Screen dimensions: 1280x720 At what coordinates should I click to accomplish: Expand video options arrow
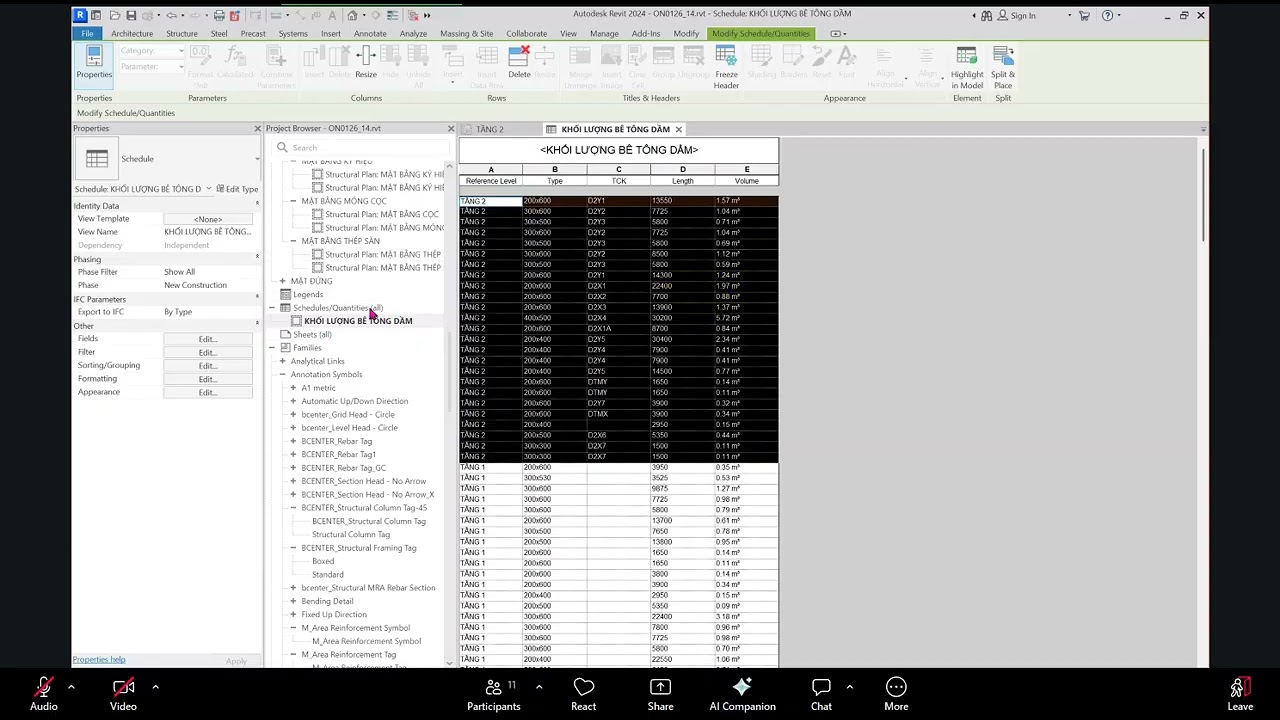point(155,687)
